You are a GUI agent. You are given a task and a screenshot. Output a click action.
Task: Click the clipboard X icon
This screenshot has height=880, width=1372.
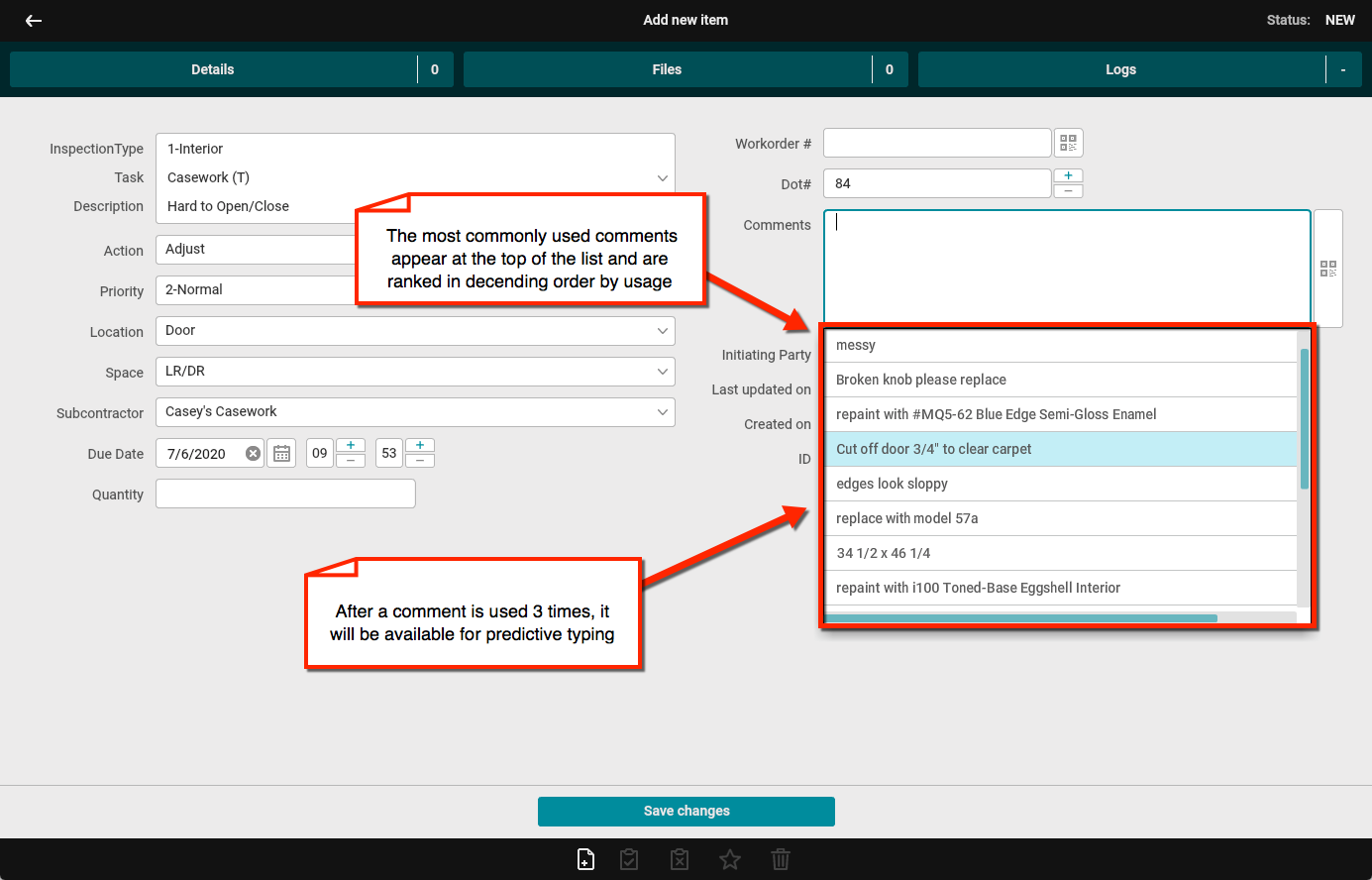coord(680,859)
